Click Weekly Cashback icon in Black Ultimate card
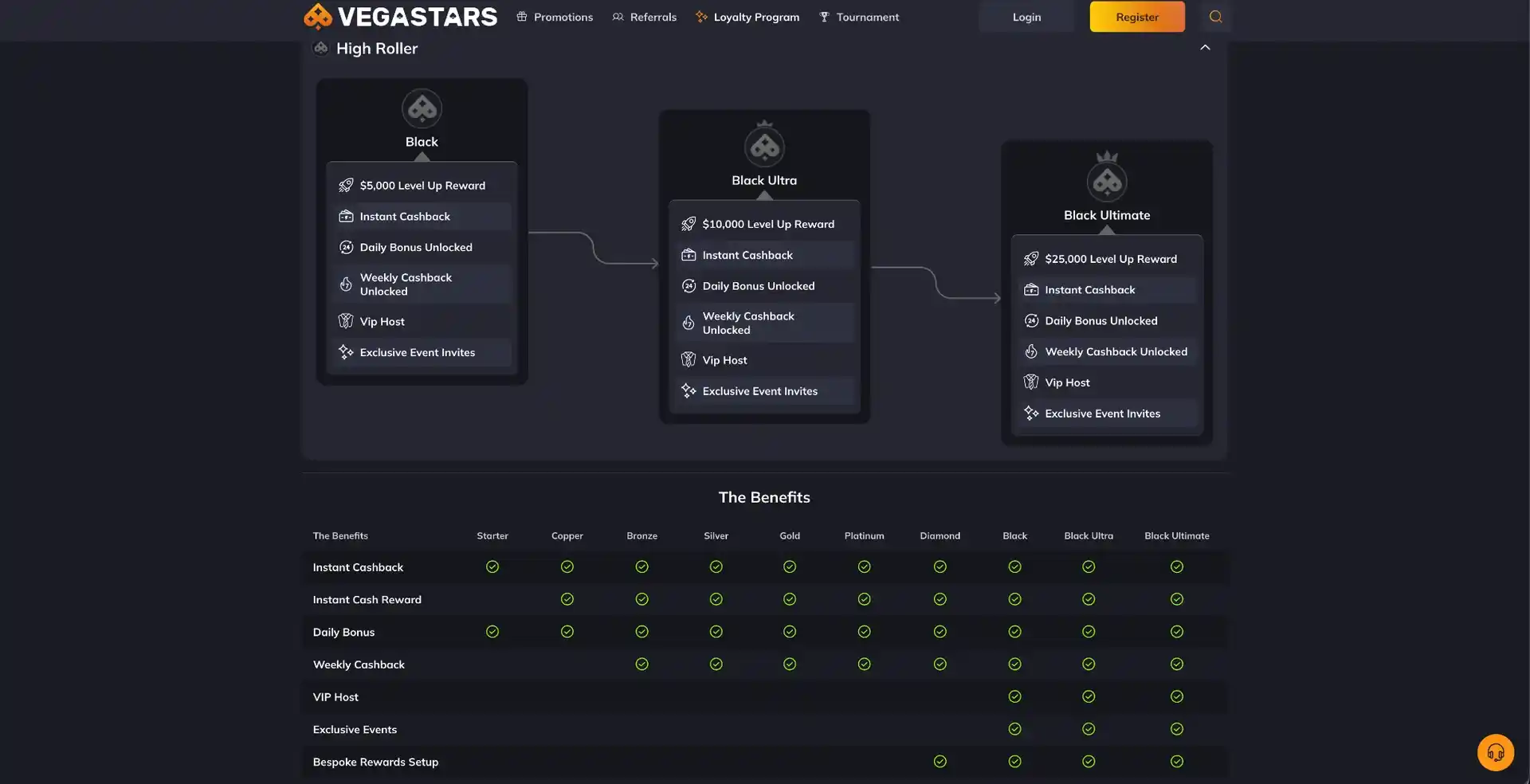1530x784 pixels. (x=1031, y=351)
